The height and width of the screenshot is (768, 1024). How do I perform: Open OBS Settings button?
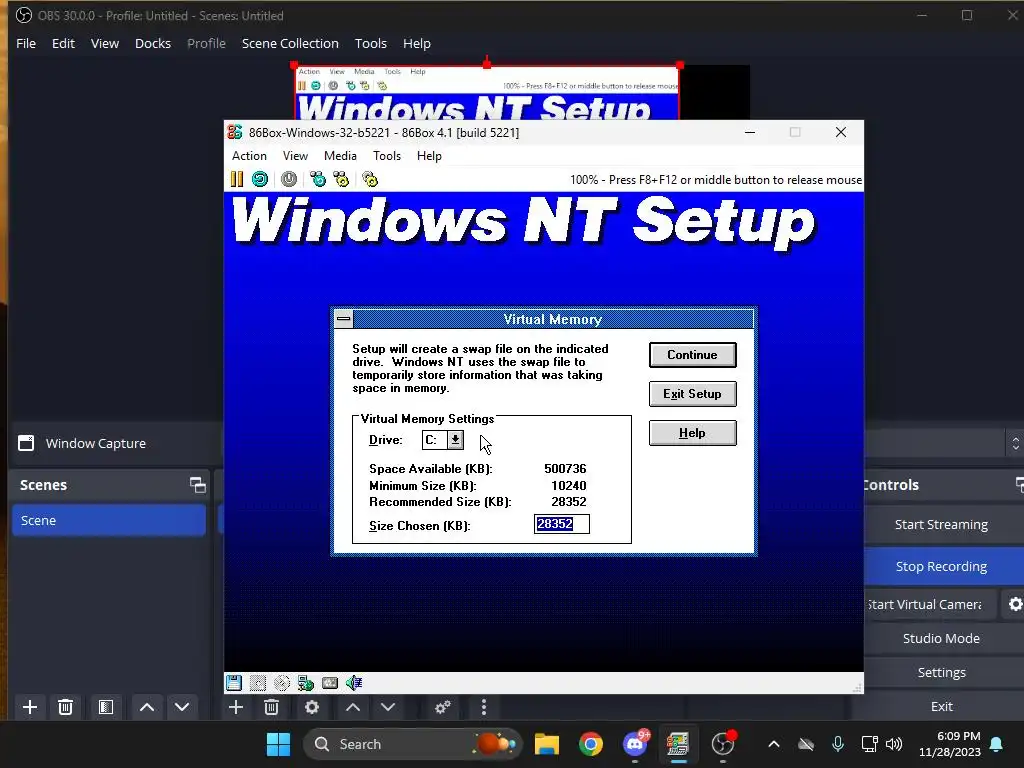[941, 672]
